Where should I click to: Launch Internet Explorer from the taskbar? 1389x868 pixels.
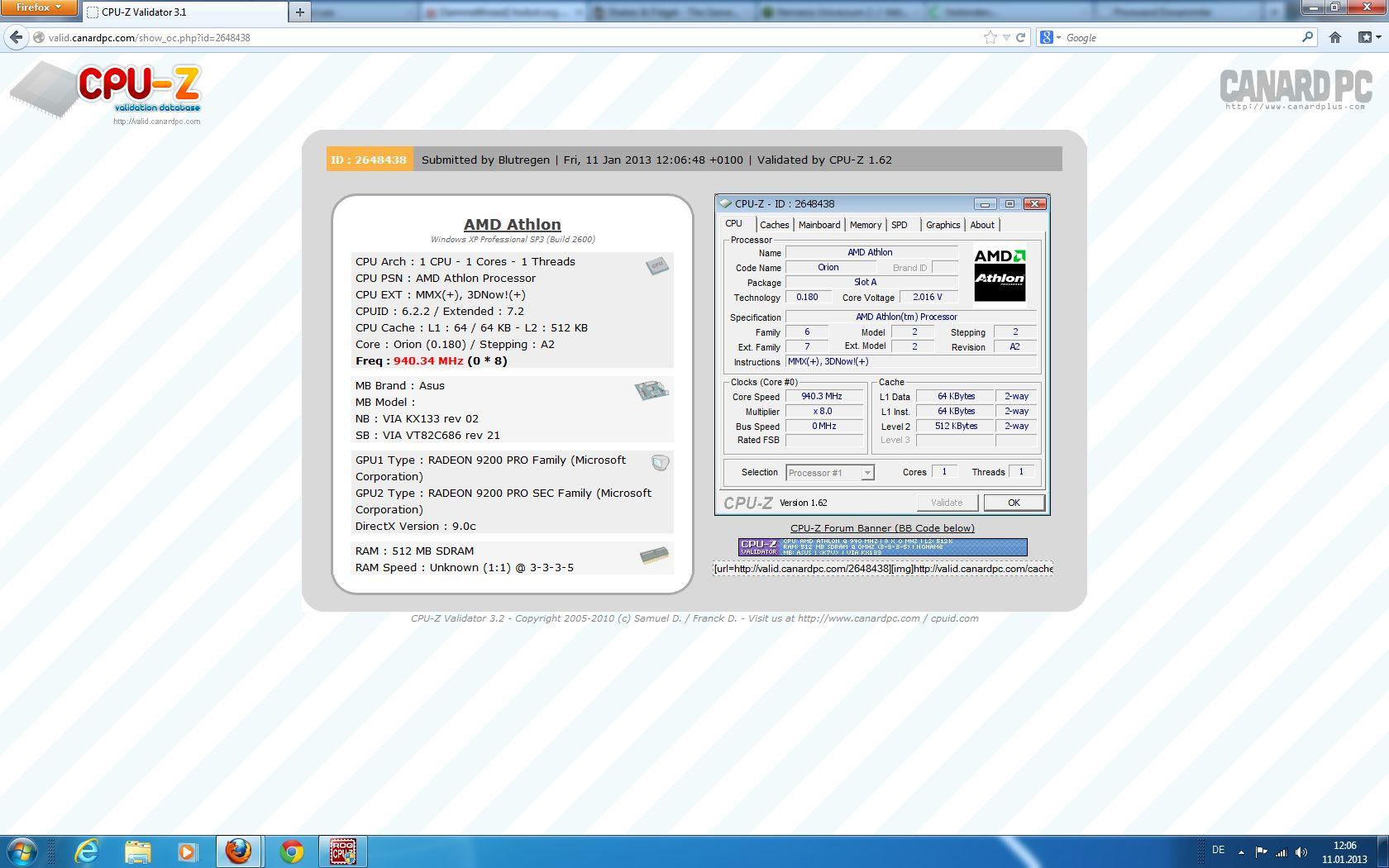tap(86, 851)
